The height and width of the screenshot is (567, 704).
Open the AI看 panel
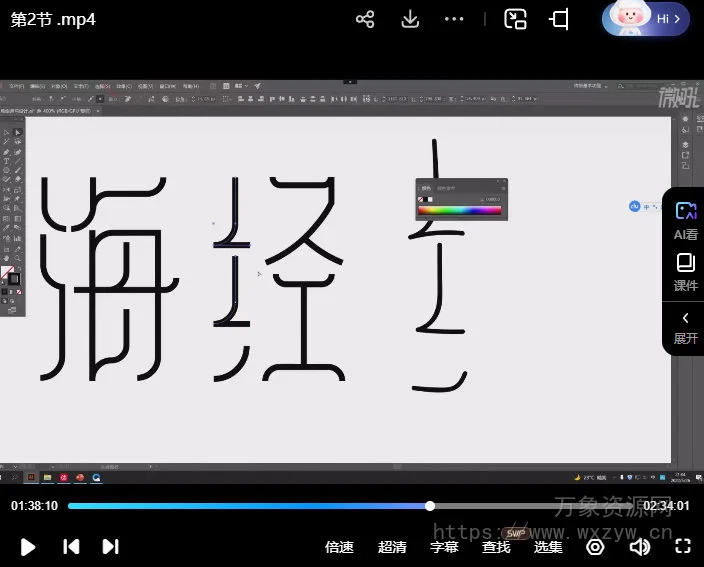pos(685,220)
